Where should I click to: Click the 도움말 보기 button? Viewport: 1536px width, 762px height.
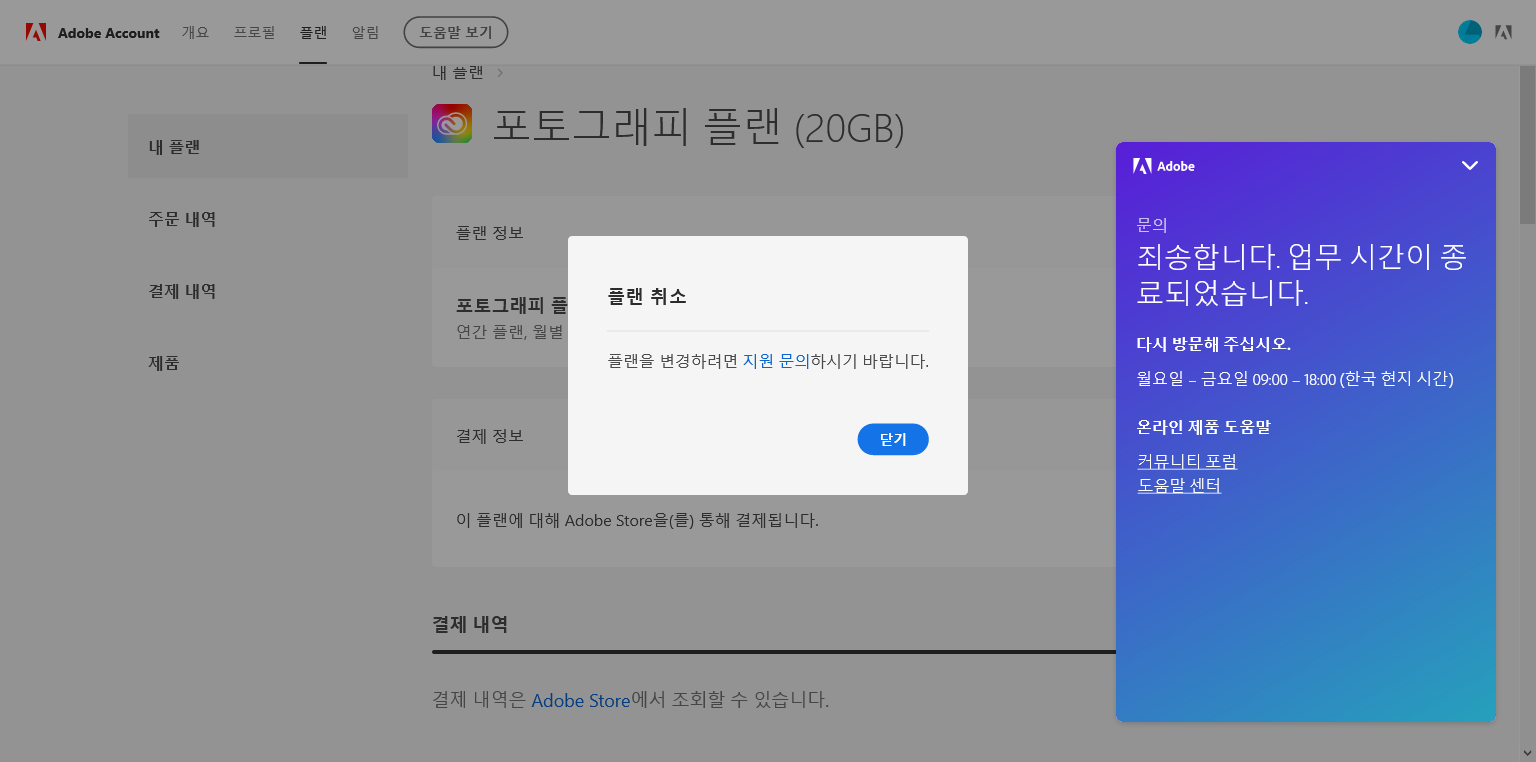tap(456, 32)
